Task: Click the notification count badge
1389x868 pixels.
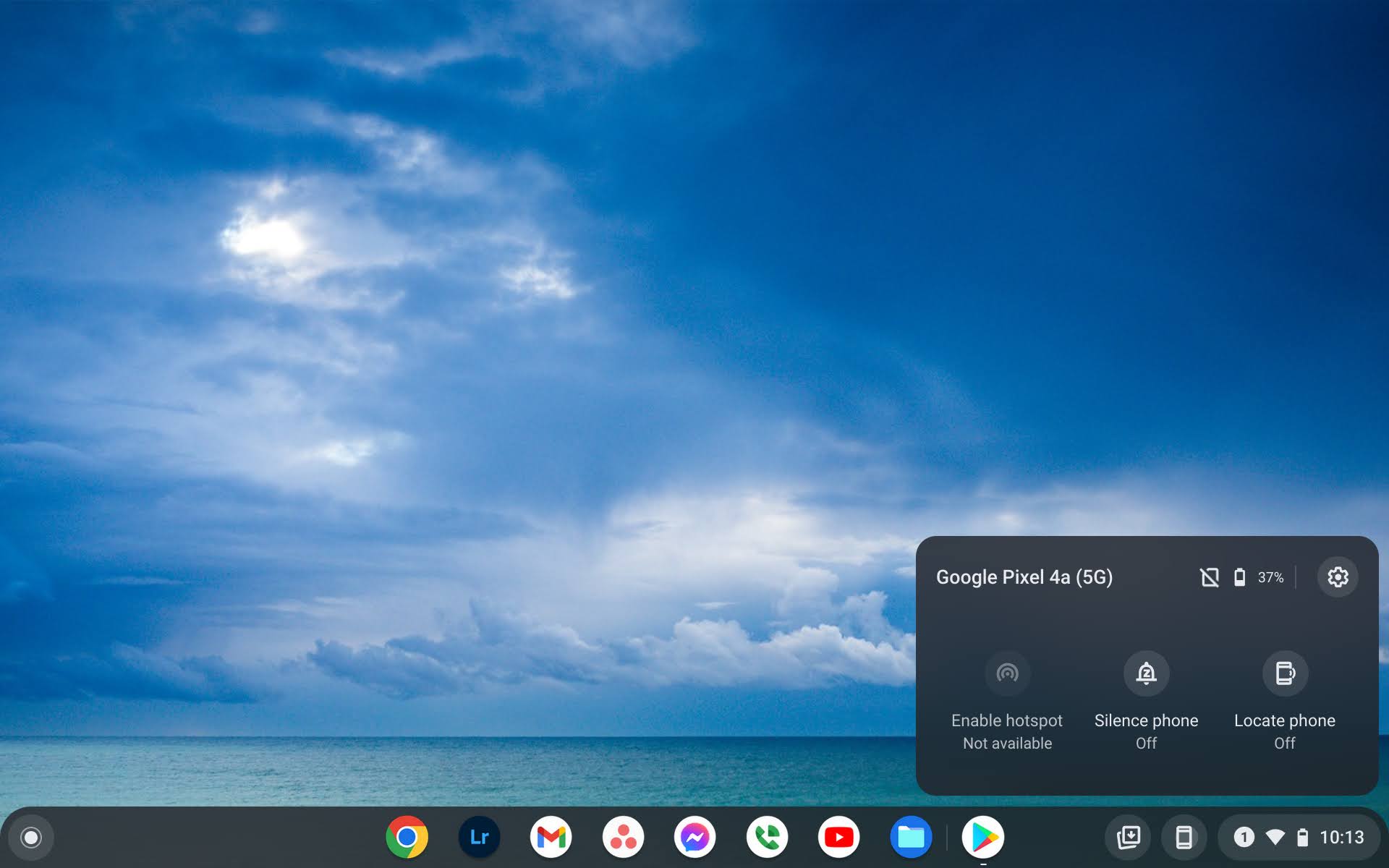Action: pos(1244,838)
